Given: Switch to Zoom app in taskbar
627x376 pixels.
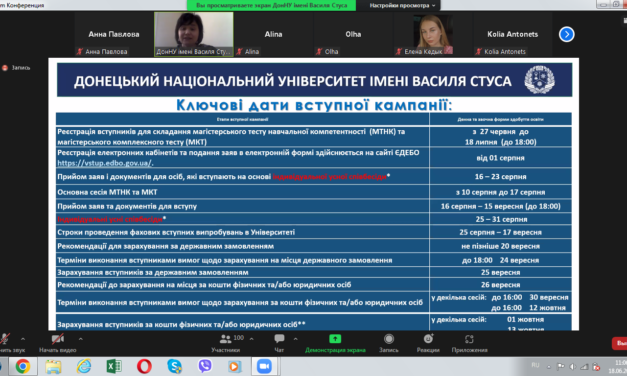Looking at the screenshot, I should pyautogui.click(x=264, y=366).
